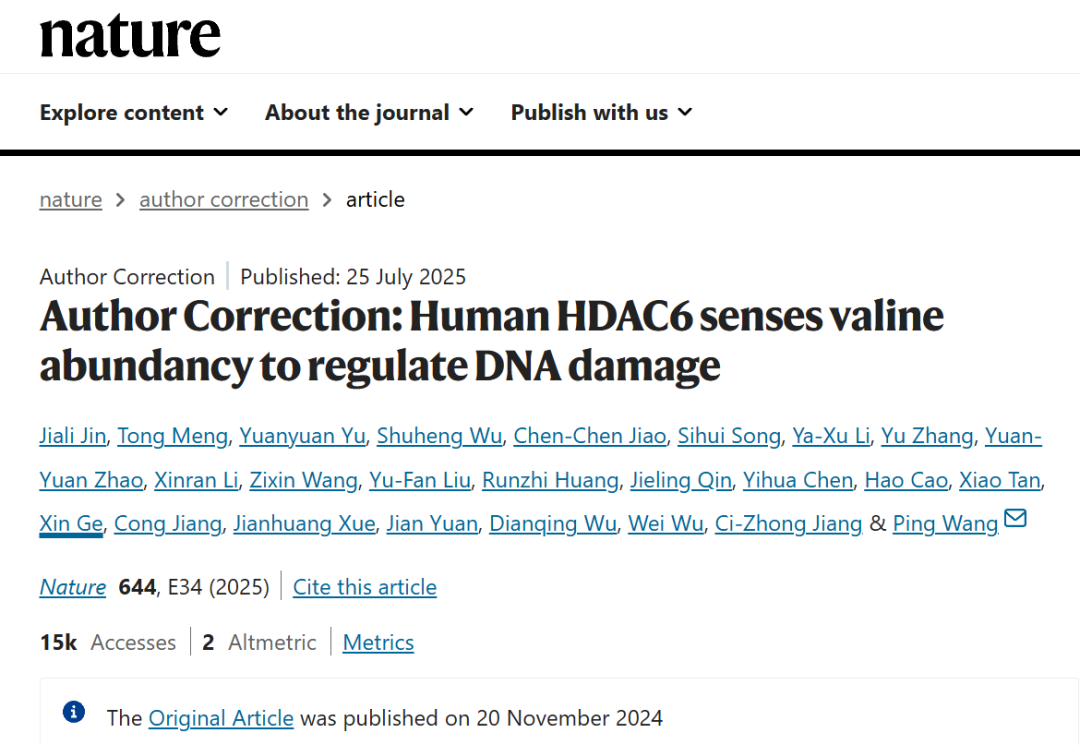Screen dimensions: 1080x745
Task: Click the italic Nature journal link
Action: [72, 587]
